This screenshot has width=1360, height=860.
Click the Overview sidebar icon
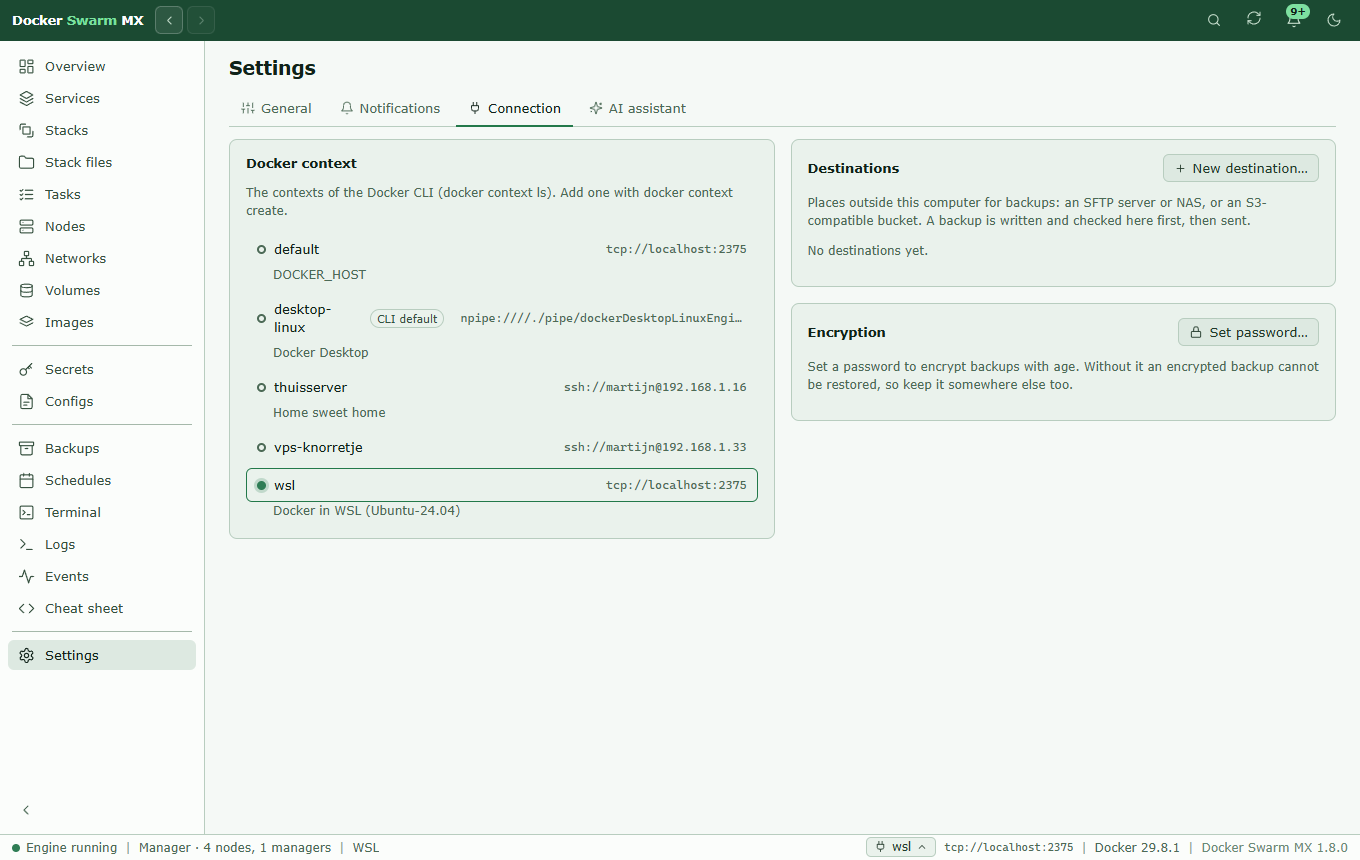(27, 66)
